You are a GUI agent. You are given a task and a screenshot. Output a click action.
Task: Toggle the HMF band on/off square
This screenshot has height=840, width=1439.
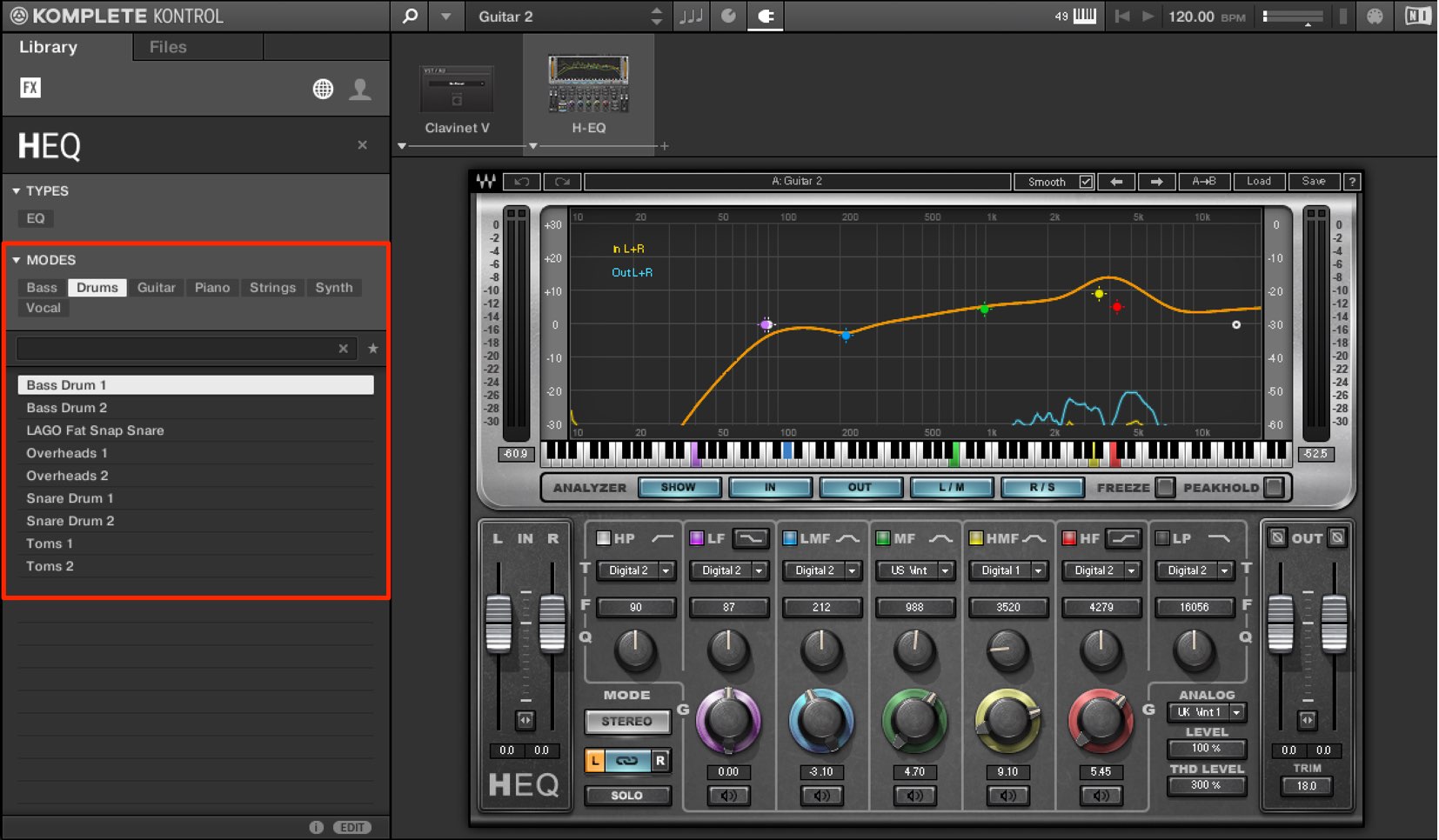point(975,538)
